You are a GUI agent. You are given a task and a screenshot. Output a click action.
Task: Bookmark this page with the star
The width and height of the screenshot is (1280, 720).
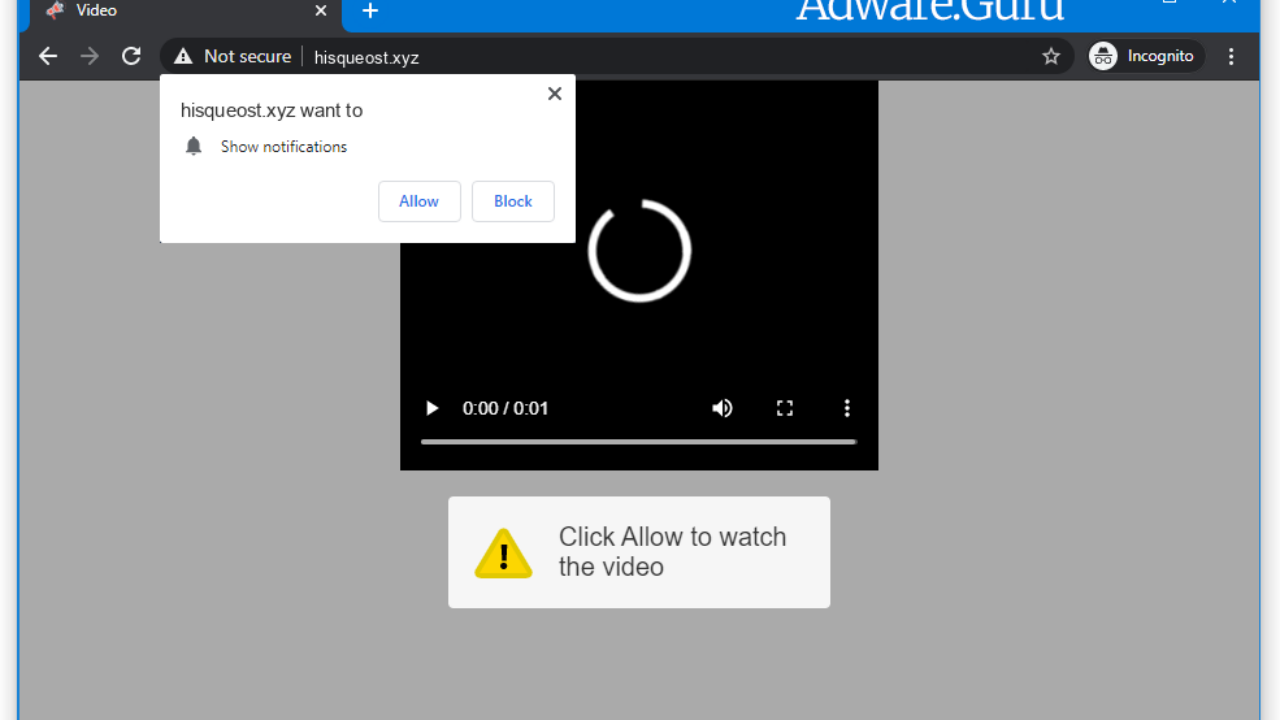pos(1051,56)
